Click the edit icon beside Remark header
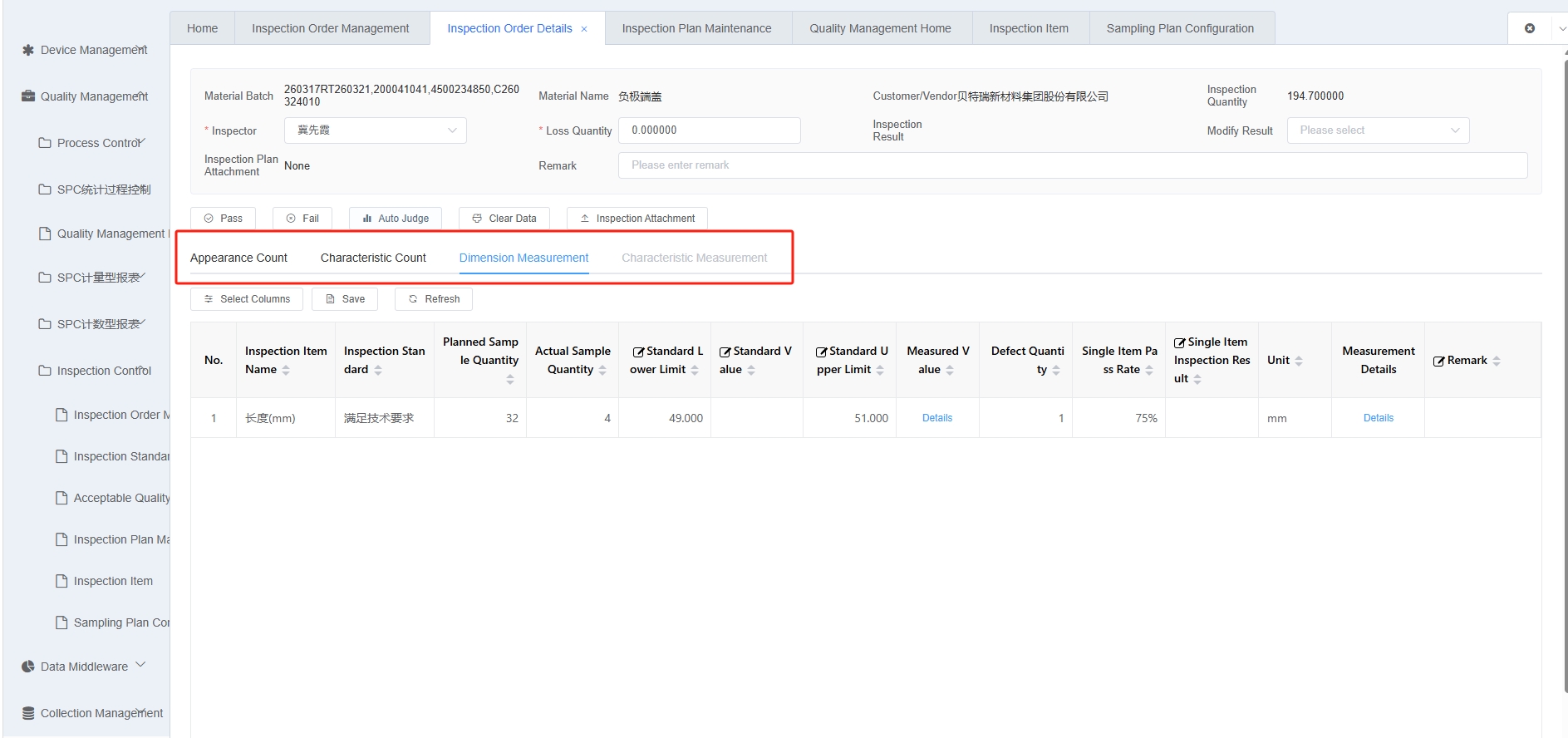 coord(1439,361)
